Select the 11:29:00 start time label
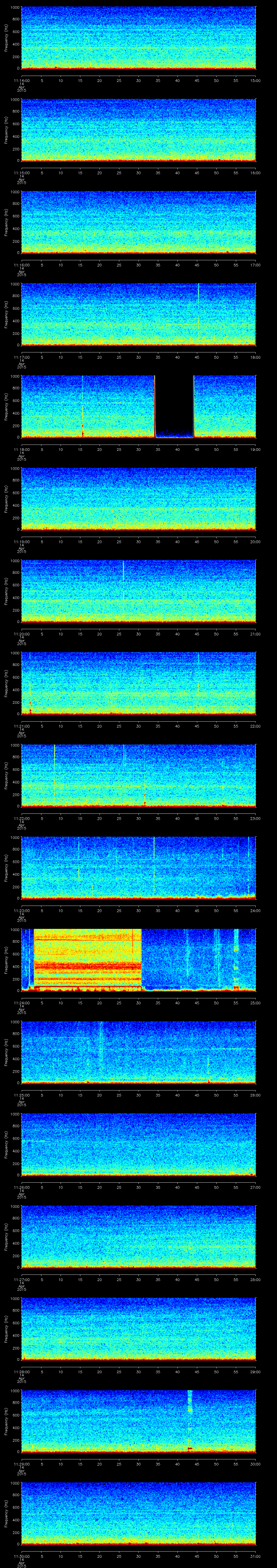 click(x=21, y=1464)
